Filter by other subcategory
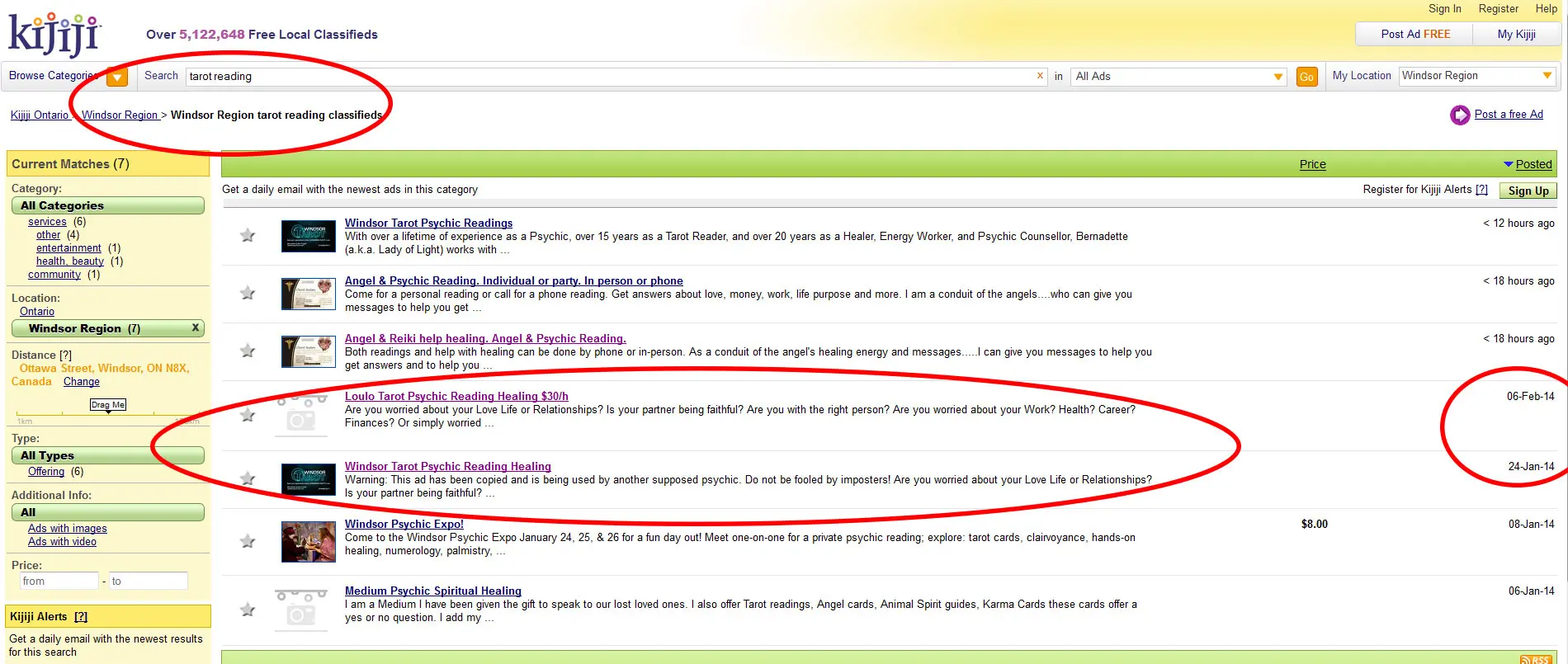 point(48,235)
